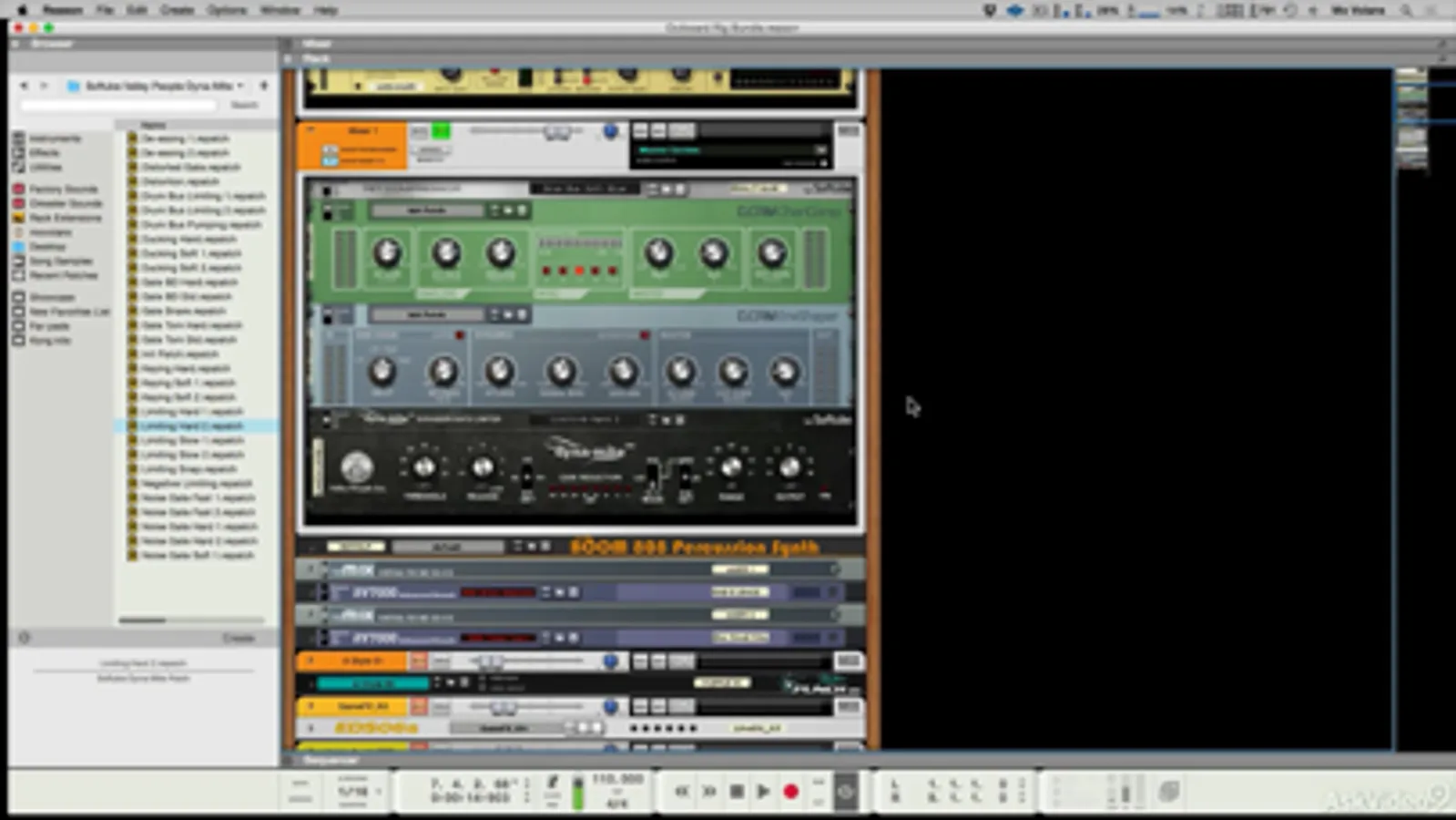Click the Mixer 1 channel level fader
Screen dimensions: 1456x820
pos(557,132)
